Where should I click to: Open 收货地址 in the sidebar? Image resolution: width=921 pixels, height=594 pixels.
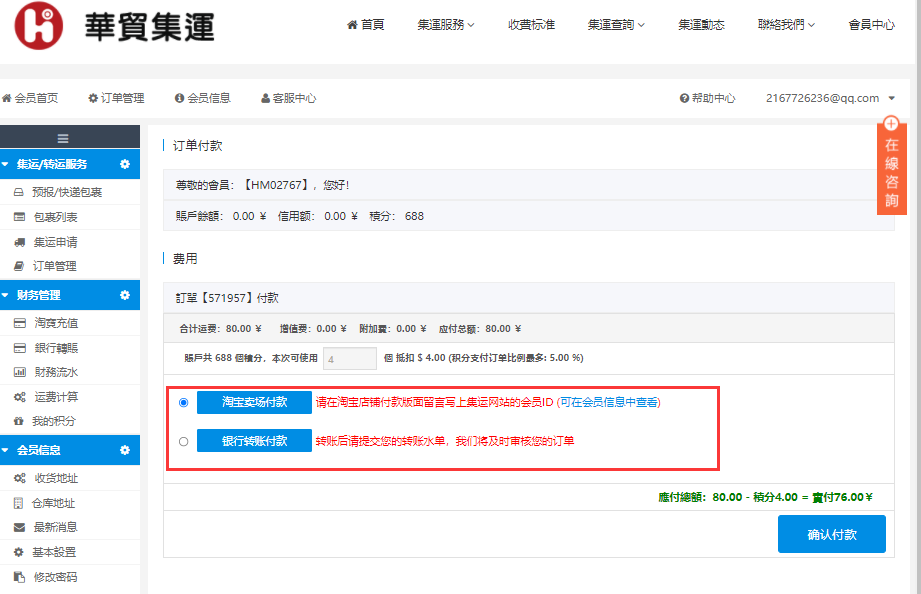[55, 478]
